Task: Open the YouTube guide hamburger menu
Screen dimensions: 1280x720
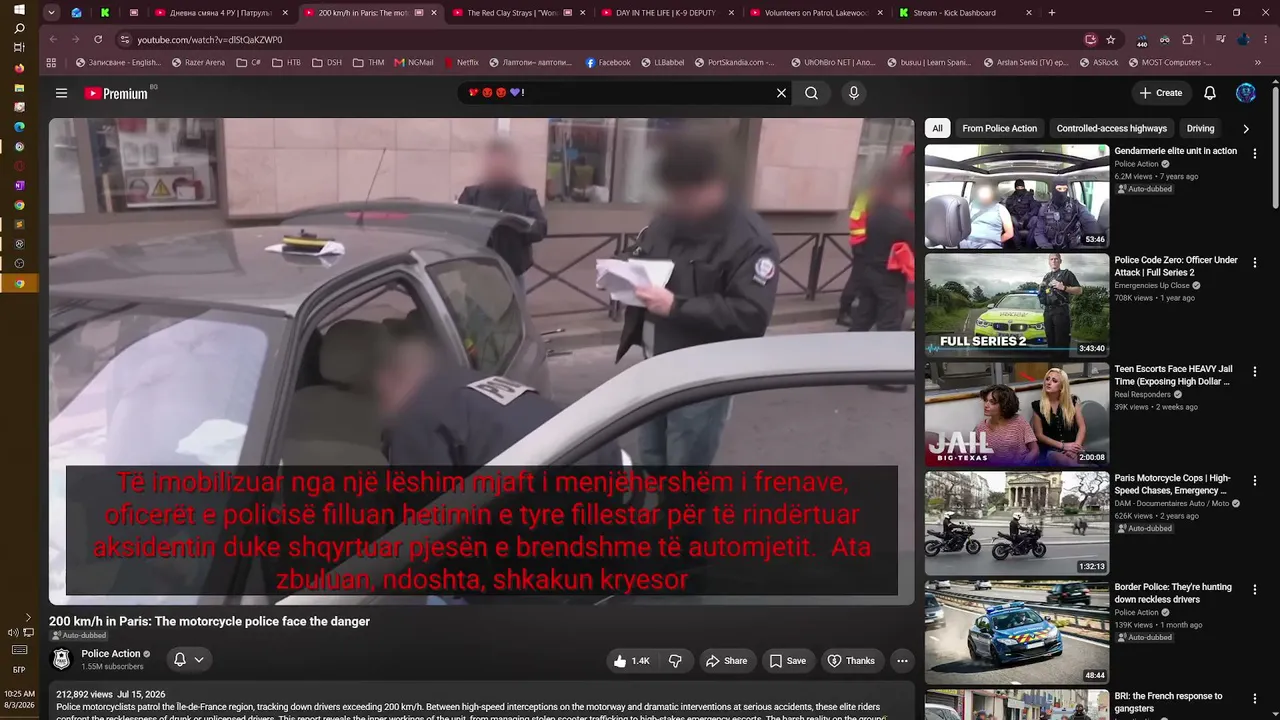Action: [x=61, y=93]
